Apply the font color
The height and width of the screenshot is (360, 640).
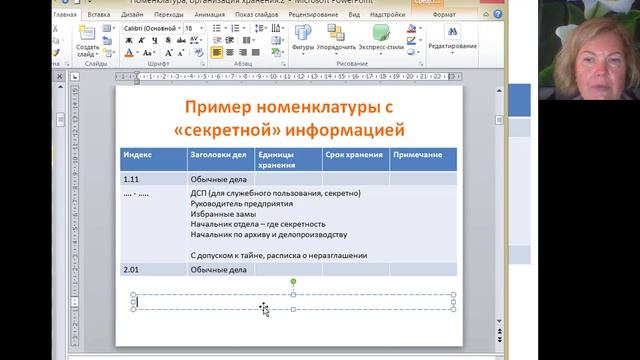click(x=129, y=53)
